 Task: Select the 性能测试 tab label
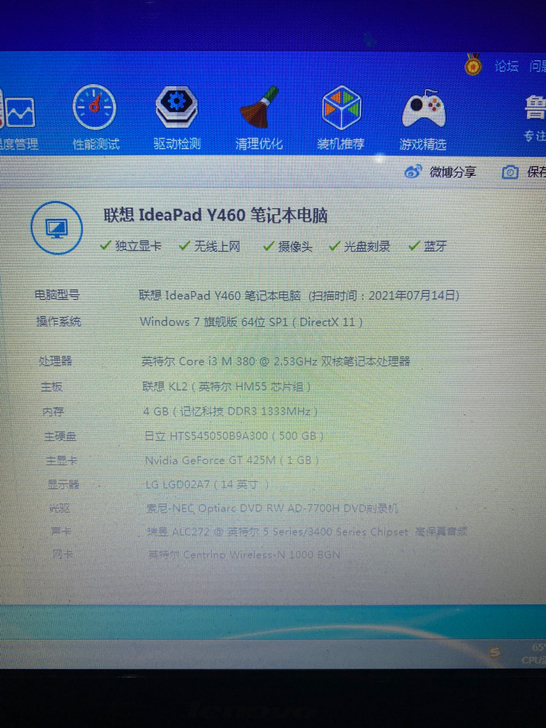click(96, 144)
